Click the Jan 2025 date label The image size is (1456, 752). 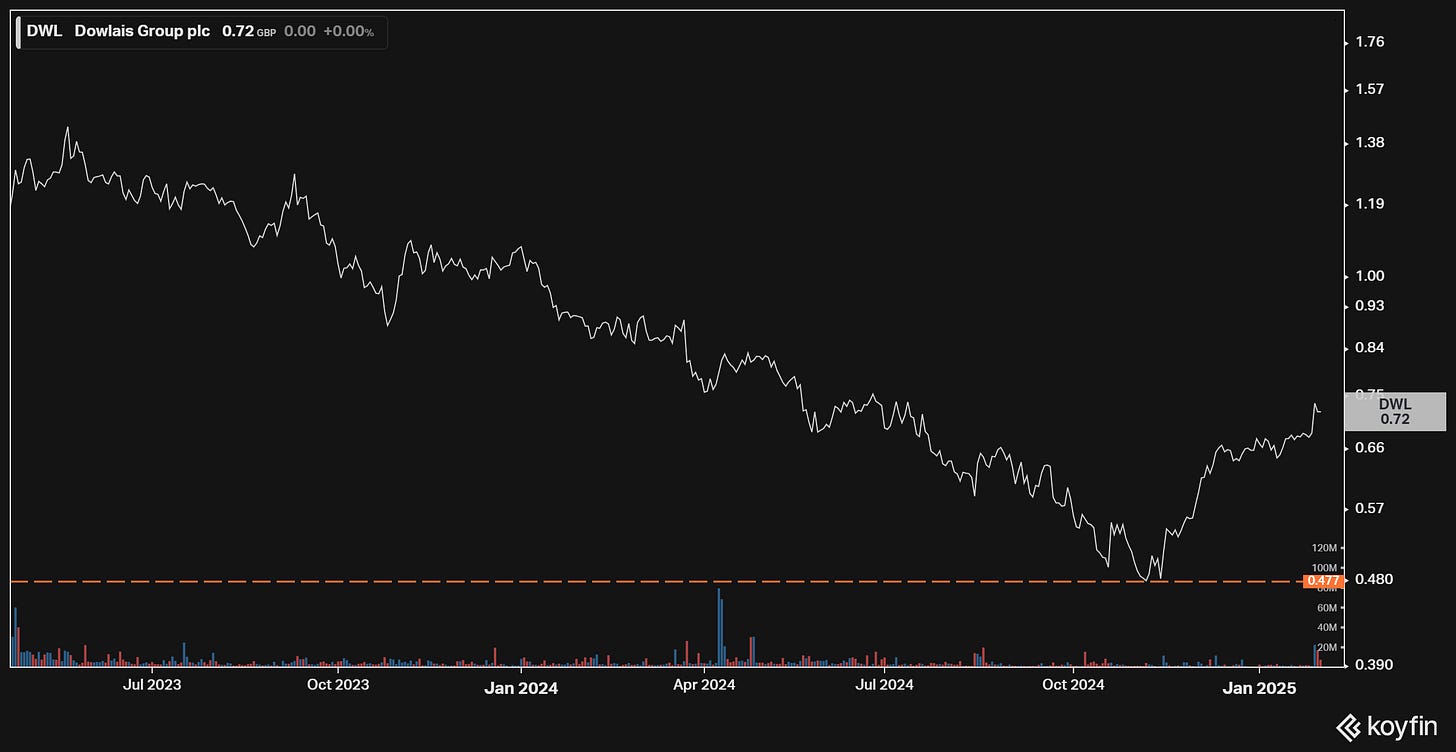coord(1260,688)
